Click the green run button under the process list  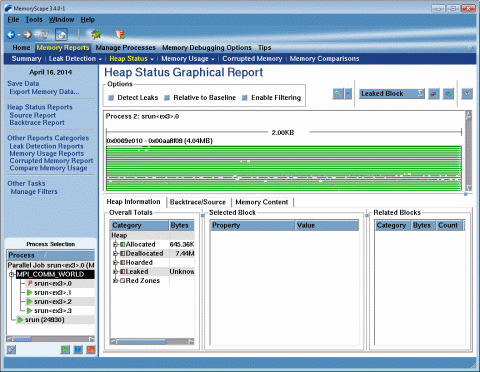point(65,350)
